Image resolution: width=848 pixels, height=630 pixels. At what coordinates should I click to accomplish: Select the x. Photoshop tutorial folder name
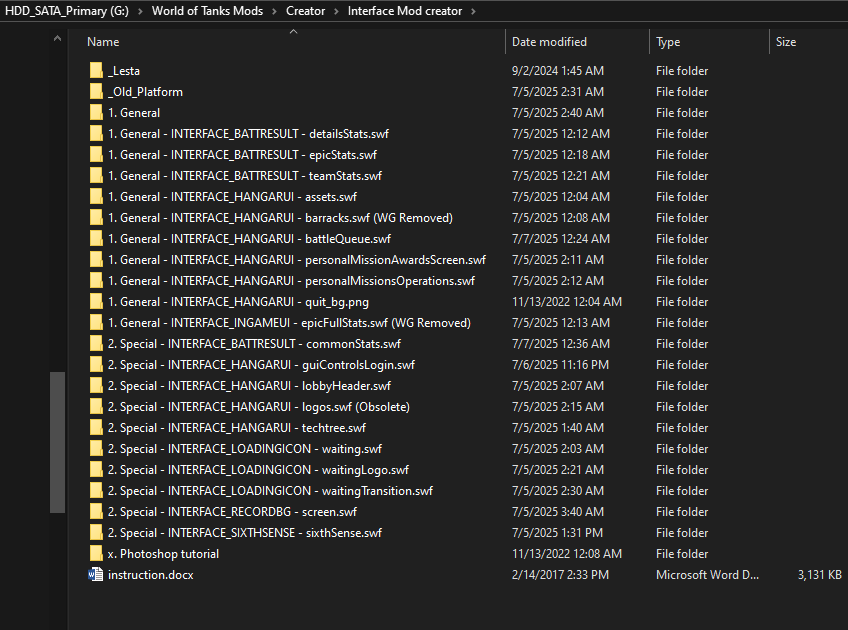163,554
